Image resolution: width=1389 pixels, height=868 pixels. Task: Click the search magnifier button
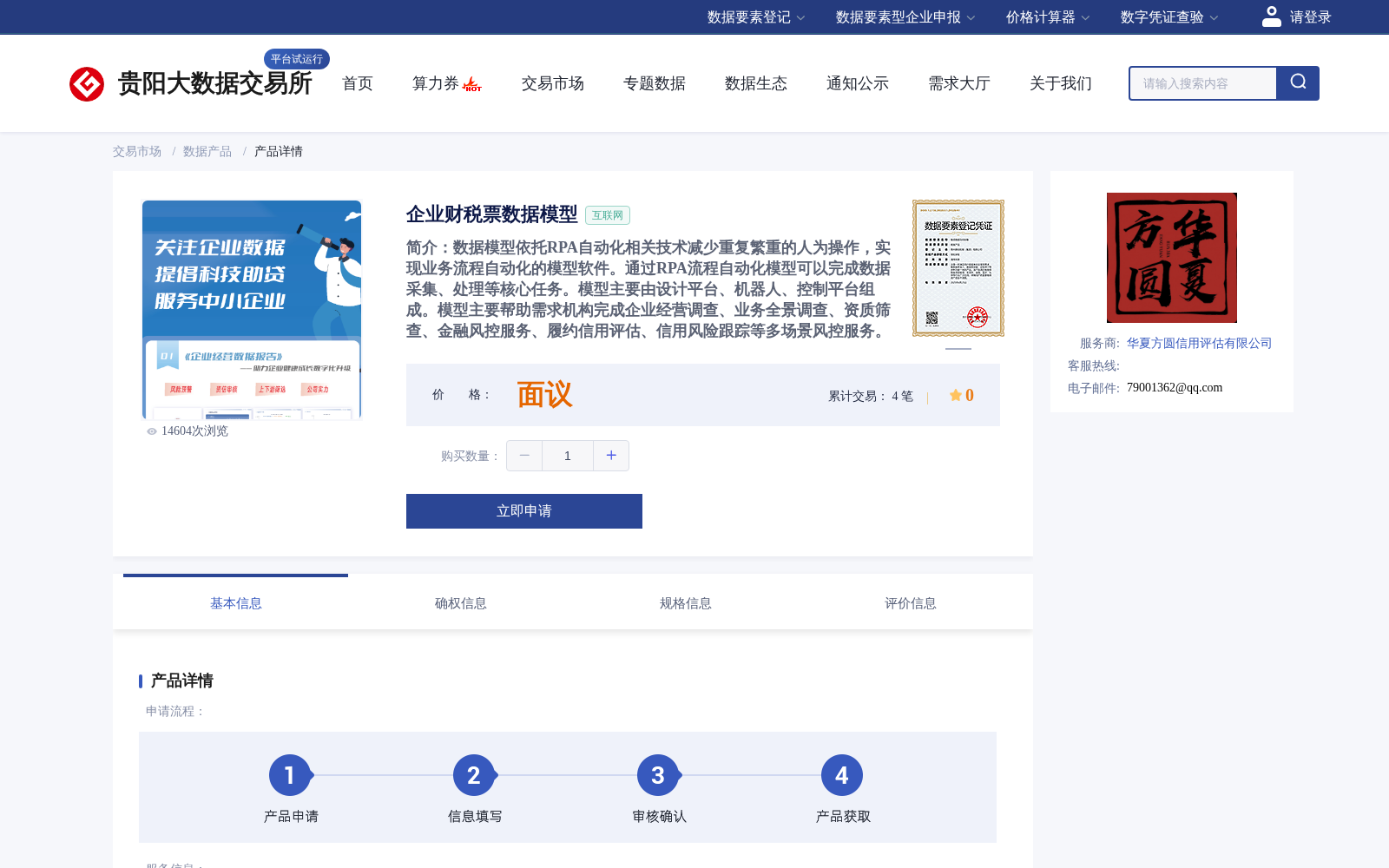[x=1298, y=83]
